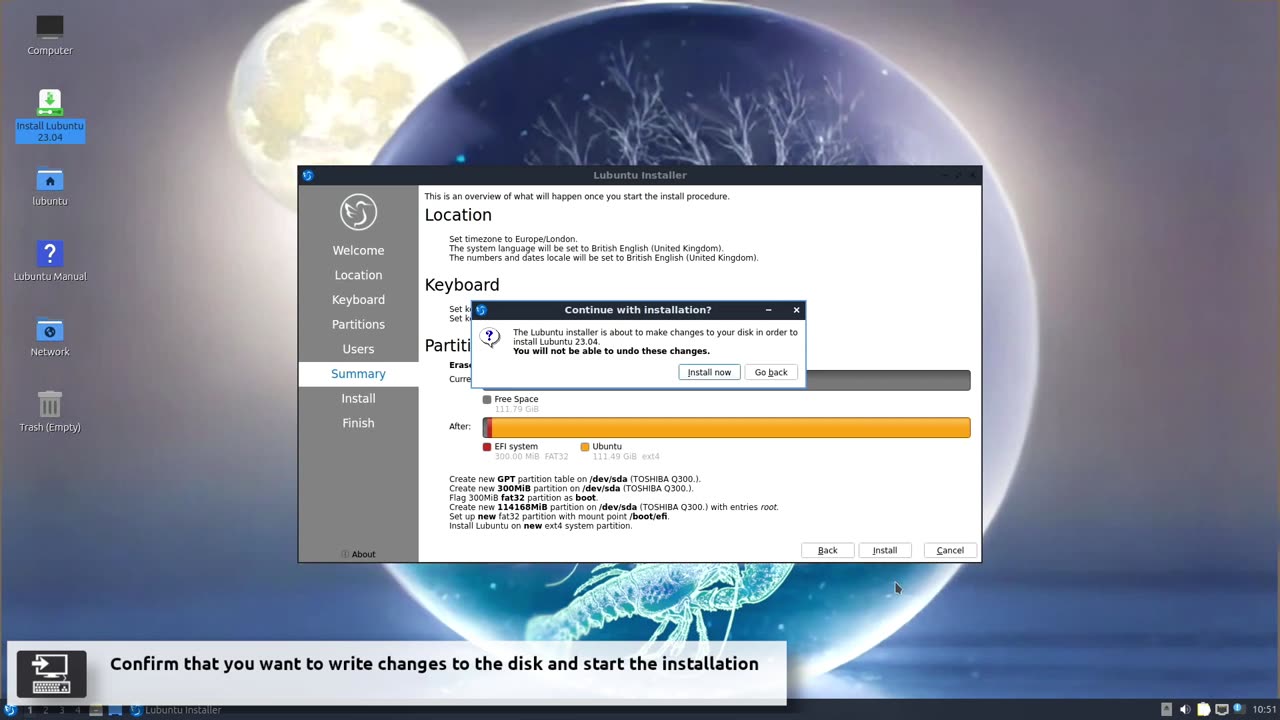Image resolution: width=1280 pixels, height=720 pixels.
Task: Open the Partitions step in the sidebar
Action: (358, 324)
